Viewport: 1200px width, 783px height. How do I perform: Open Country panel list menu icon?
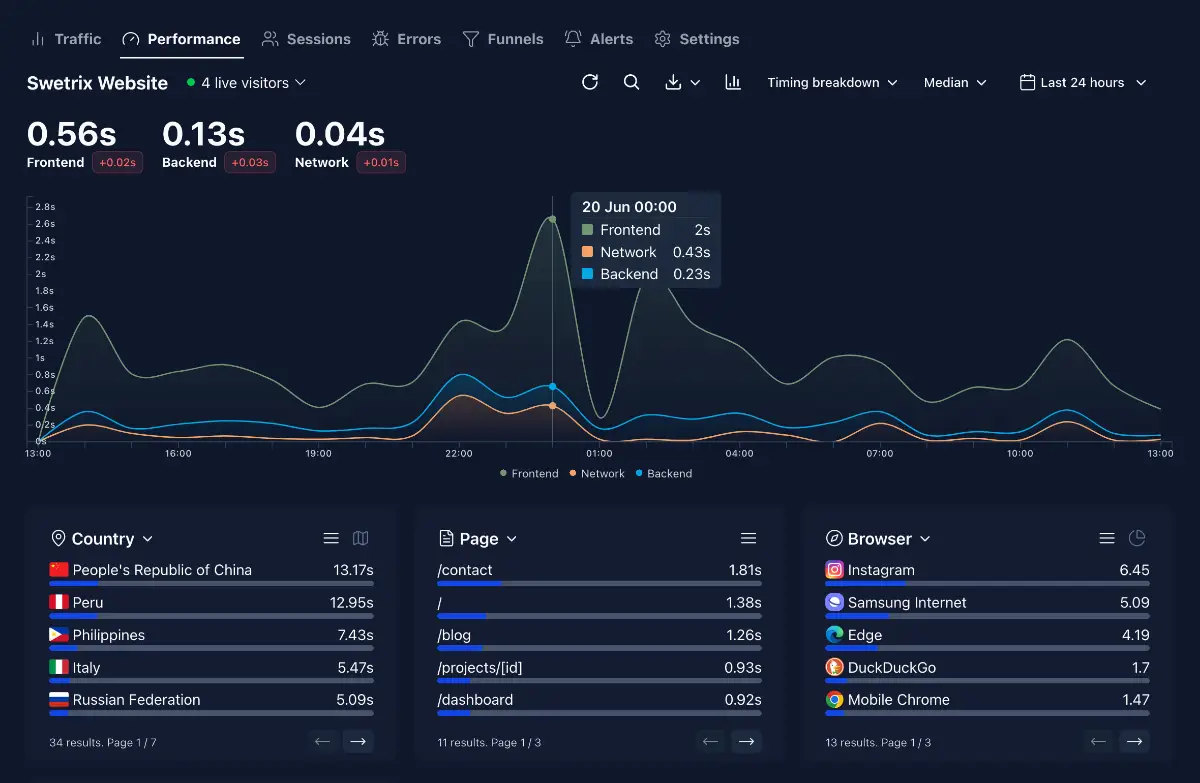(x=331, y=538)
